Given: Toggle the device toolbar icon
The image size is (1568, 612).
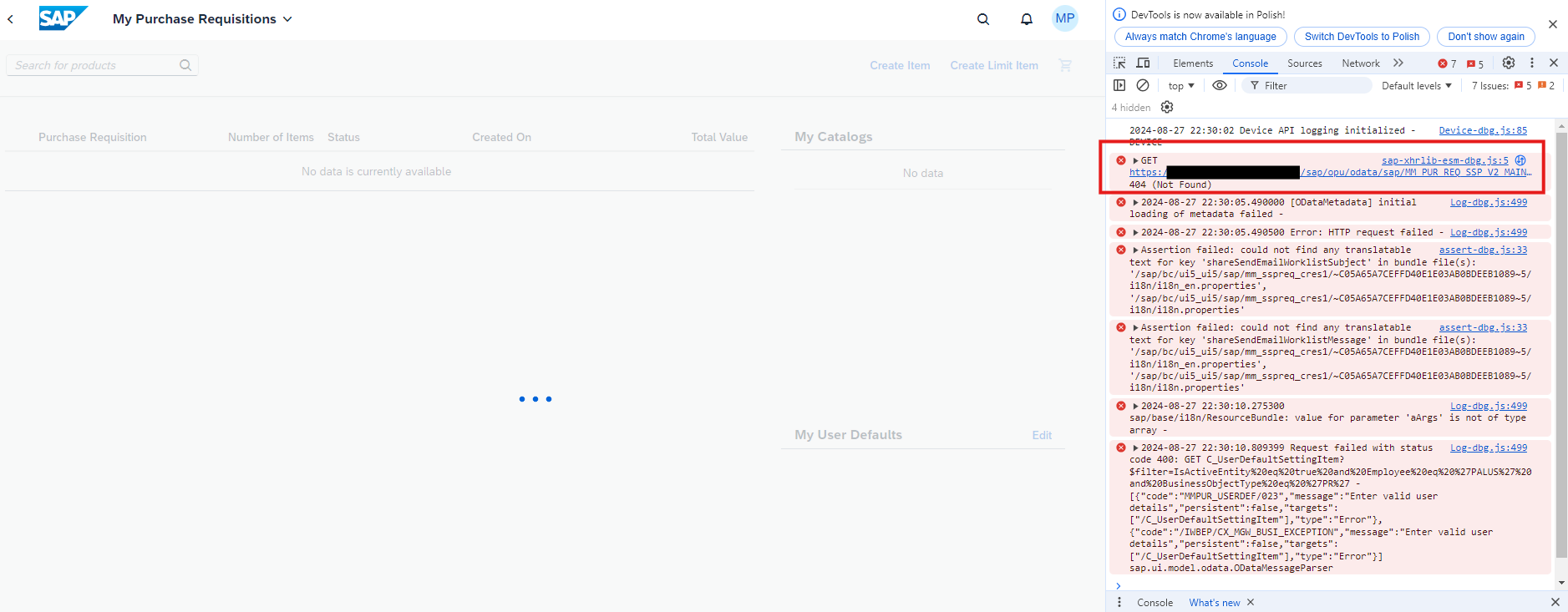Looking at the screenshot, I should [x=1143, y=63].
